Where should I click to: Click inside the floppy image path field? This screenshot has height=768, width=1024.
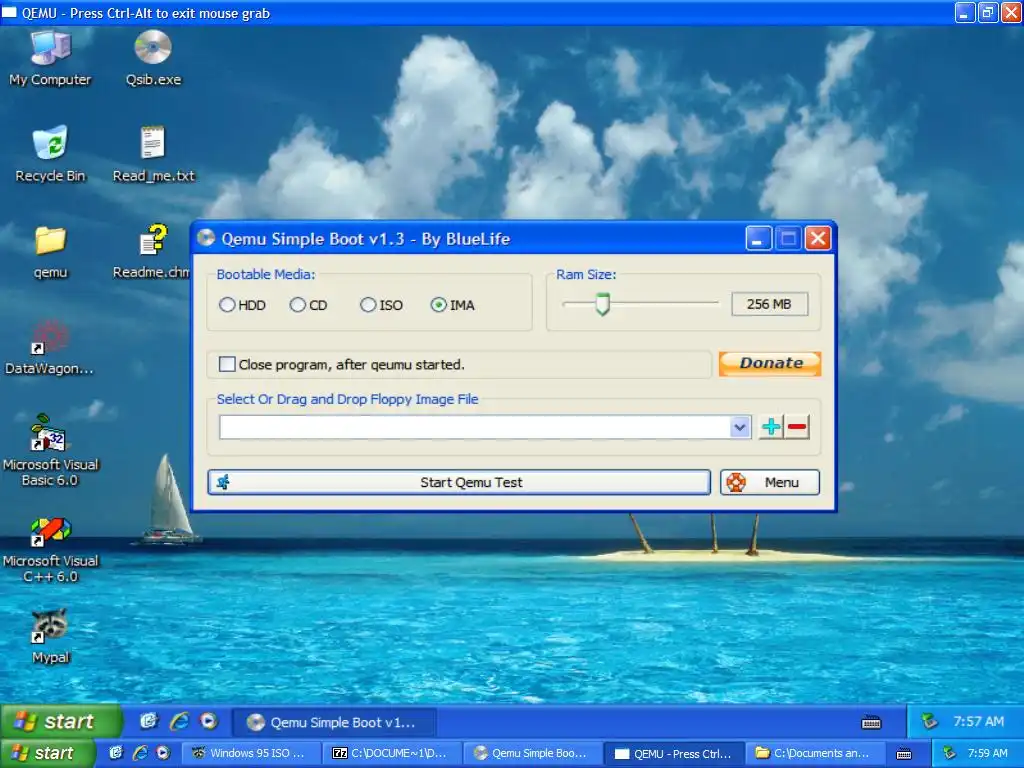point(475,428)
